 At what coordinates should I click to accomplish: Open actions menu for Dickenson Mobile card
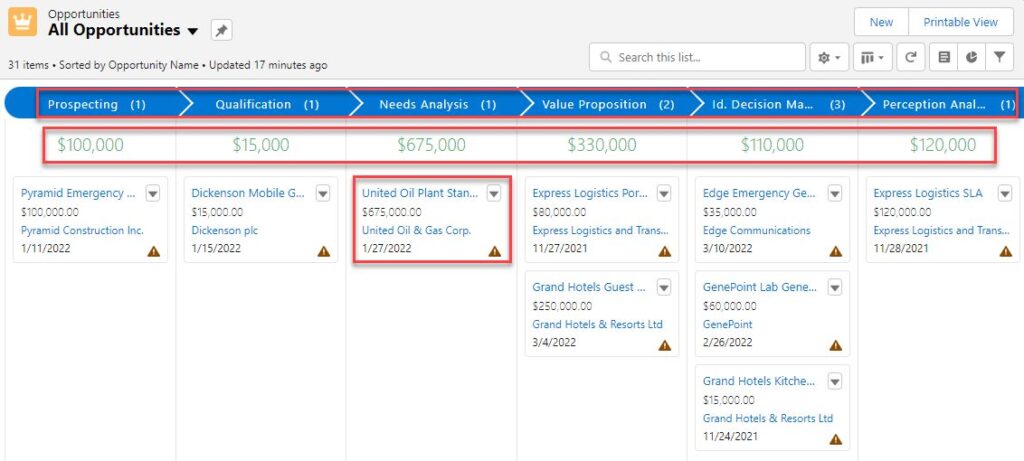click(x=323, y=193)
